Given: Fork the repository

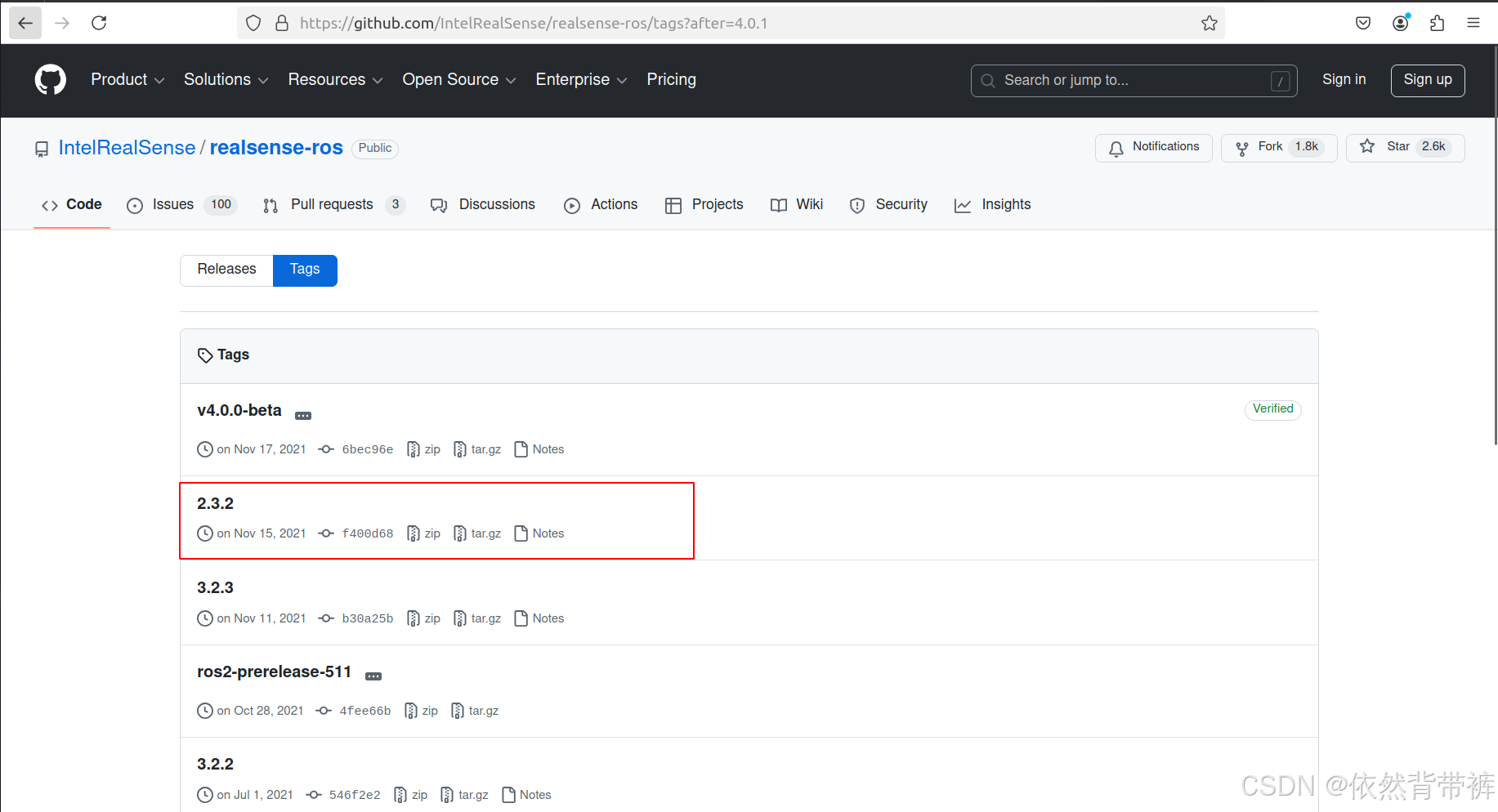Looking at the screenshot, I should click(1278, 148).
